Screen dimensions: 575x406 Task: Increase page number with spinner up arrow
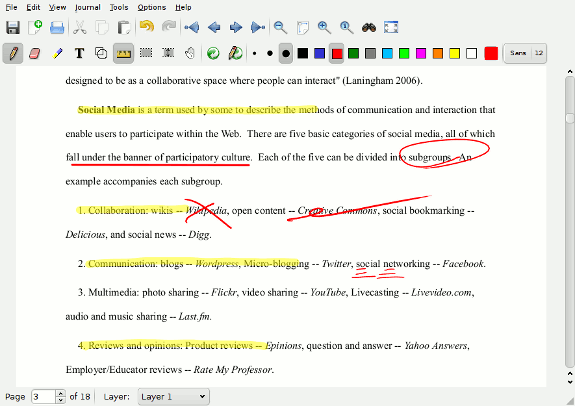click(x=61, y=393)
